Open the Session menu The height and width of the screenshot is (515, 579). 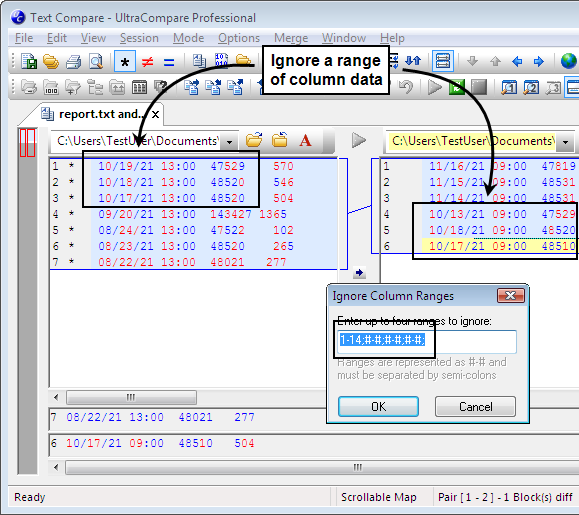(x=139, y=38)
